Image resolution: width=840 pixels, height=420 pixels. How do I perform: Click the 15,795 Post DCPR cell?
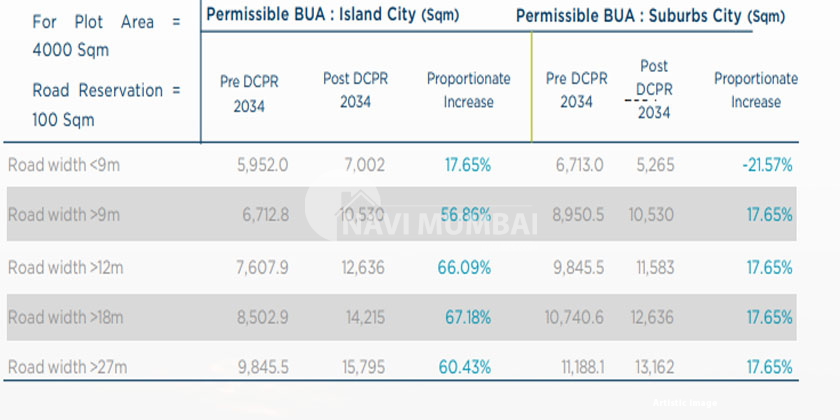pos(363,367)
